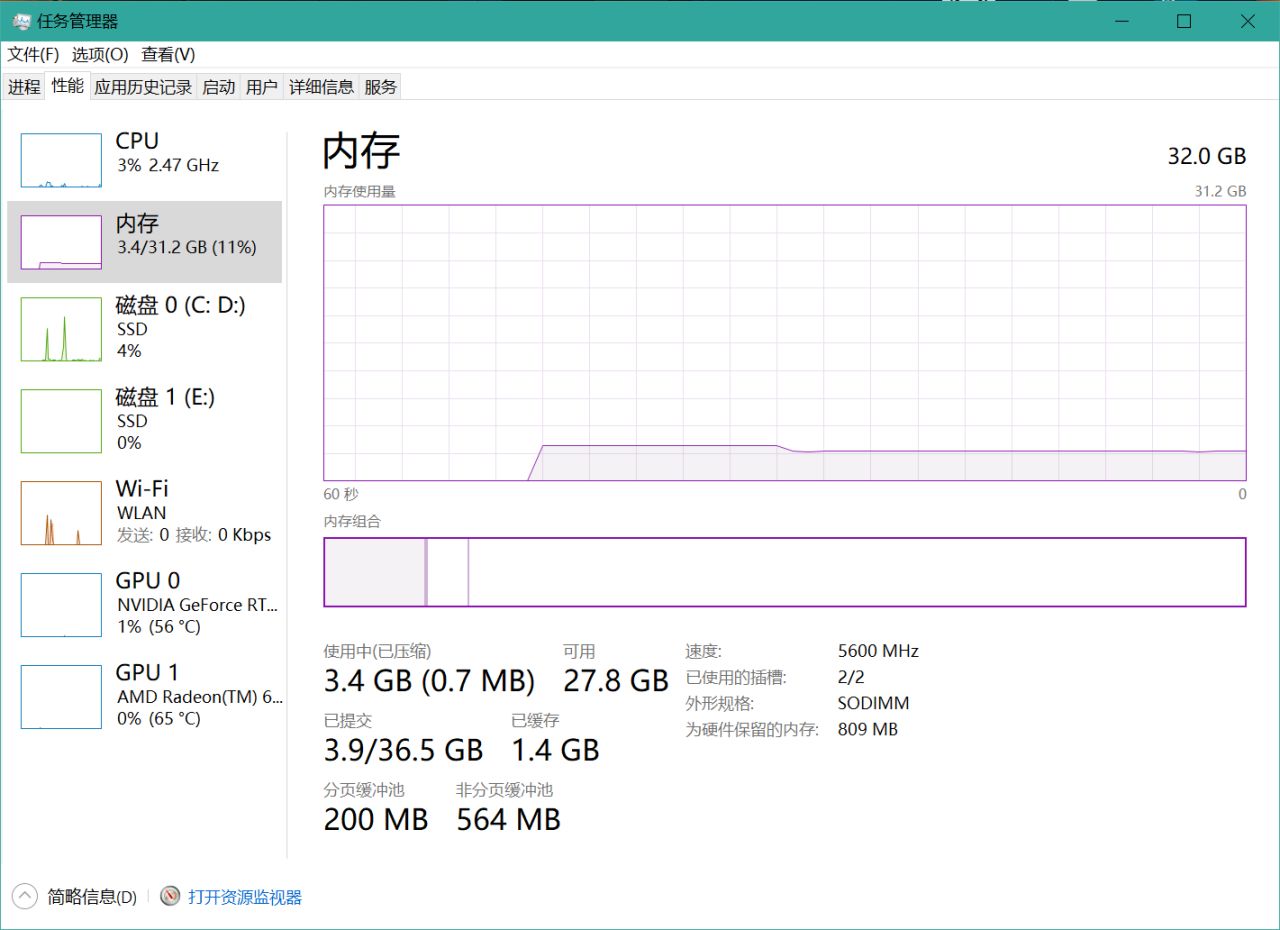1280x930 pixels.
Task: Collapse to 简略信息 with the chevron button
Action: (25, 896)
